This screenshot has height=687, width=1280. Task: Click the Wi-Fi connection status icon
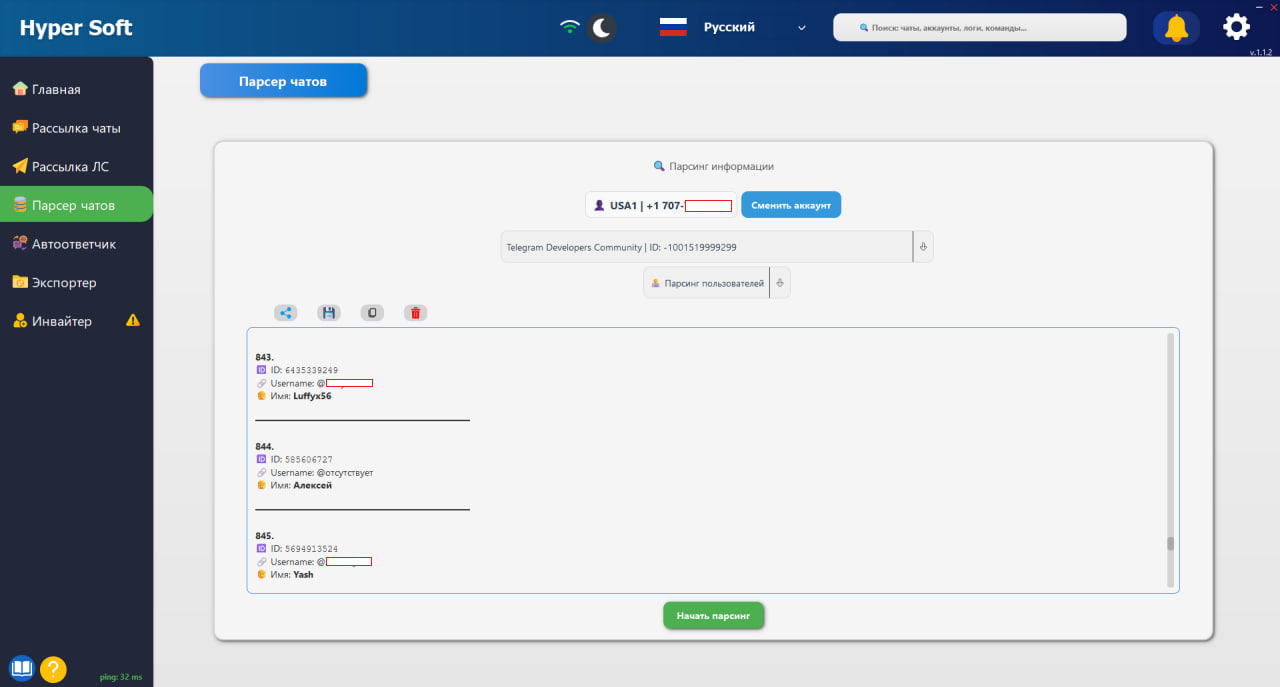(x=570, y=27)
